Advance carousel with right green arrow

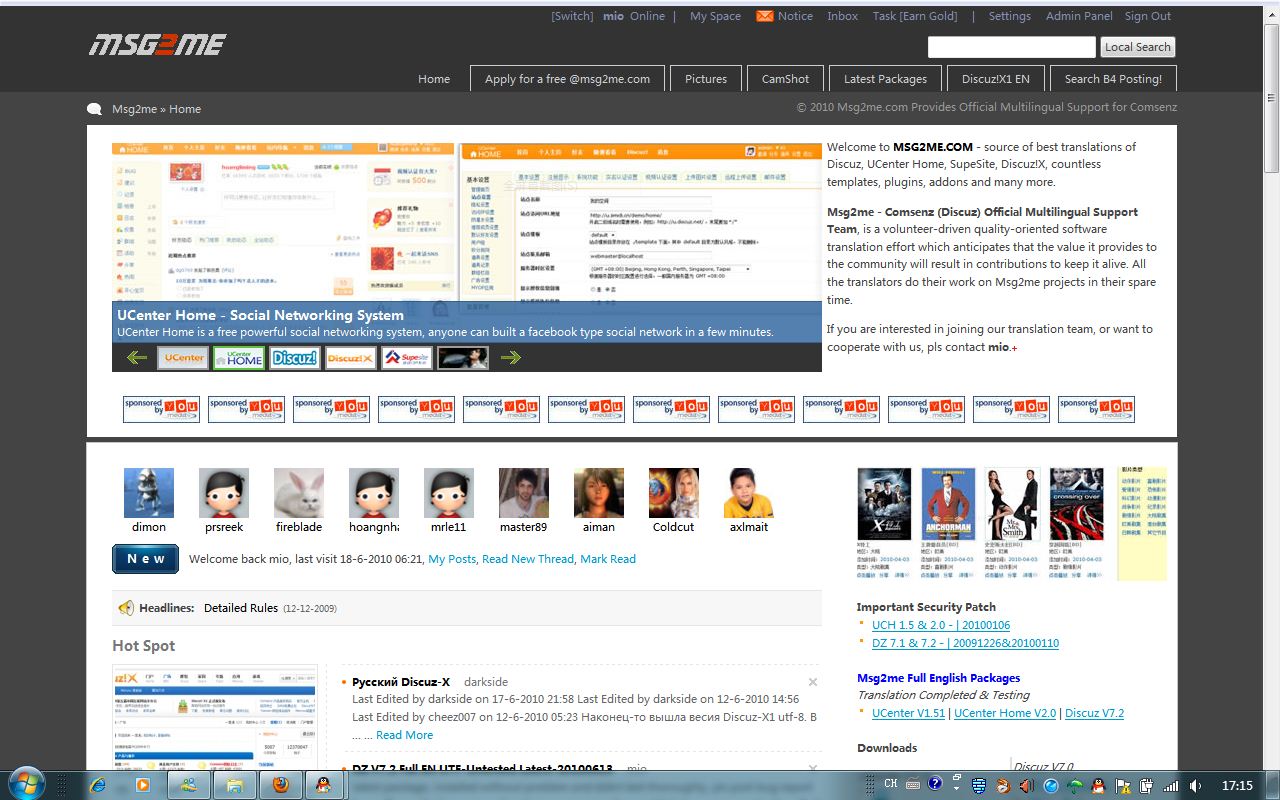[x=511, y=357]
